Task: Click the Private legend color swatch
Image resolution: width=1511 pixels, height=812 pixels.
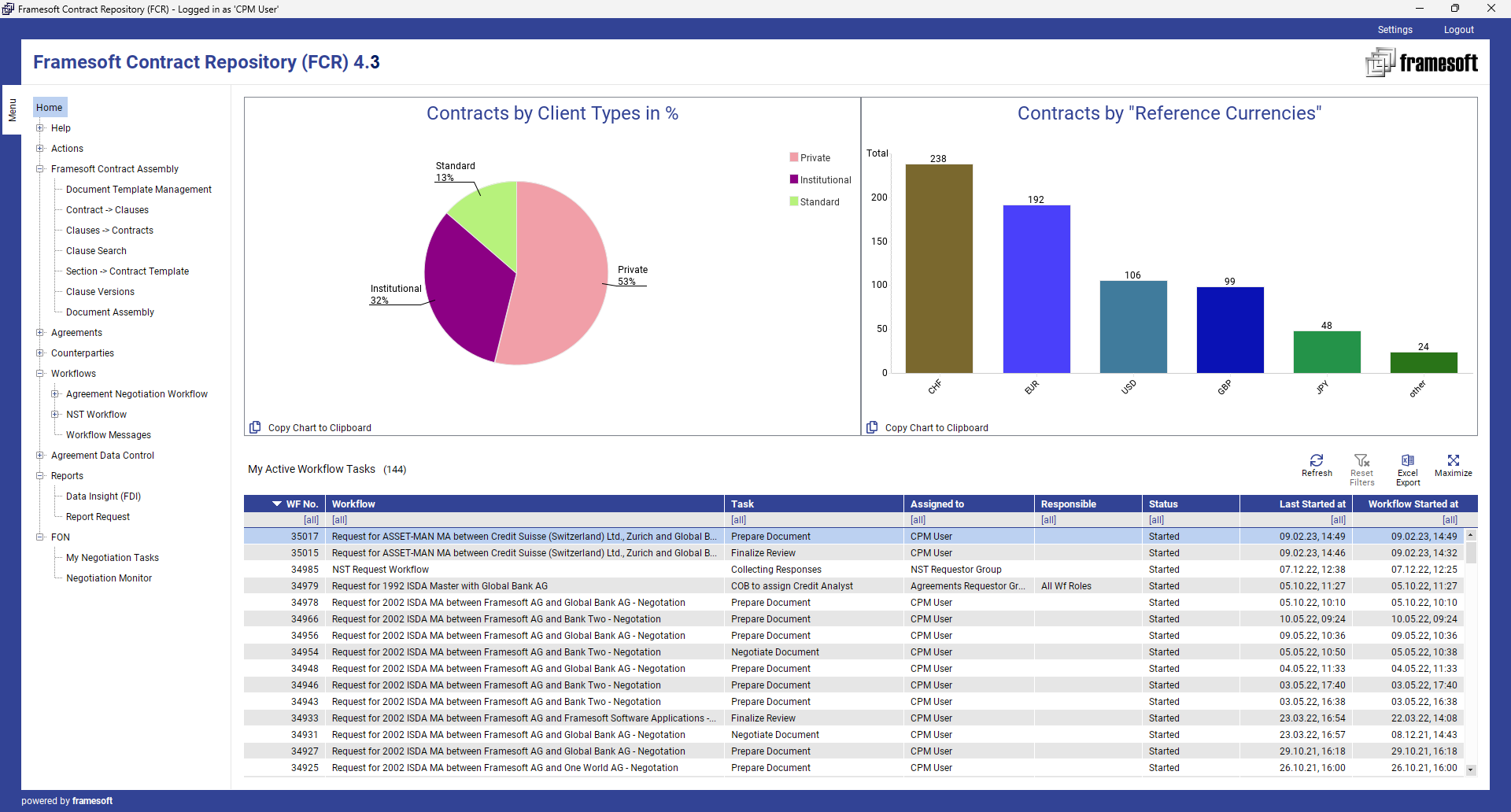Action: click(x=794, y=157)
